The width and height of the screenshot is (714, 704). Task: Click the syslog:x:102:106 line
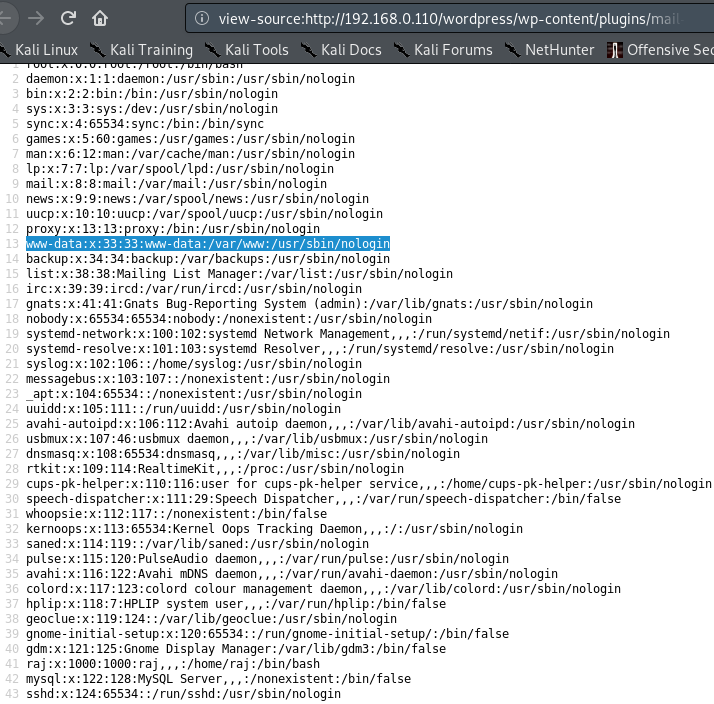(194, 364)
